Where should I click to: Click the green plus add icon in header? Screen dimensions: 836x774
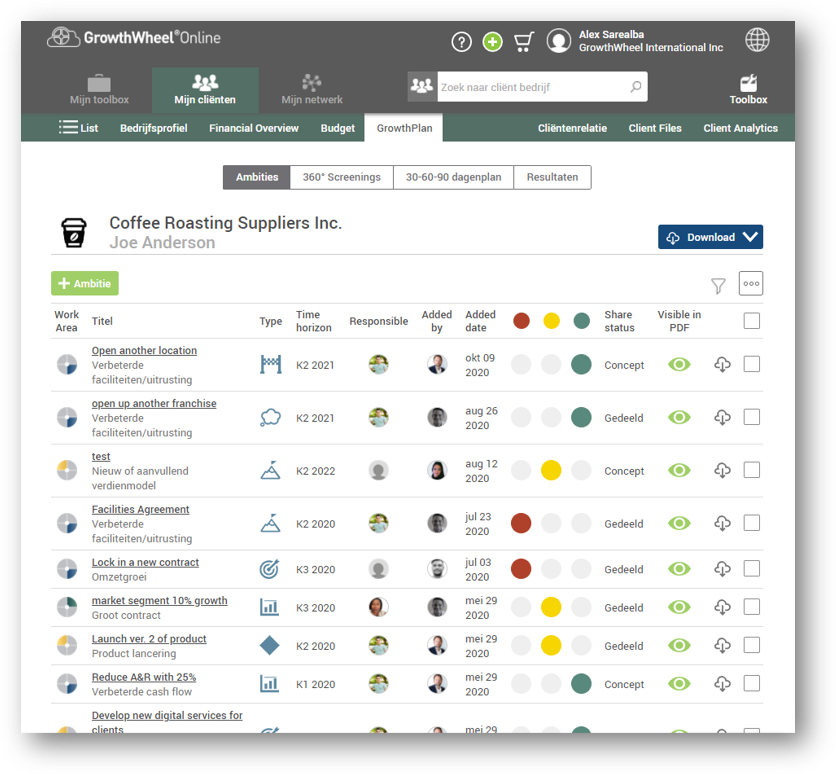point(492,42)
